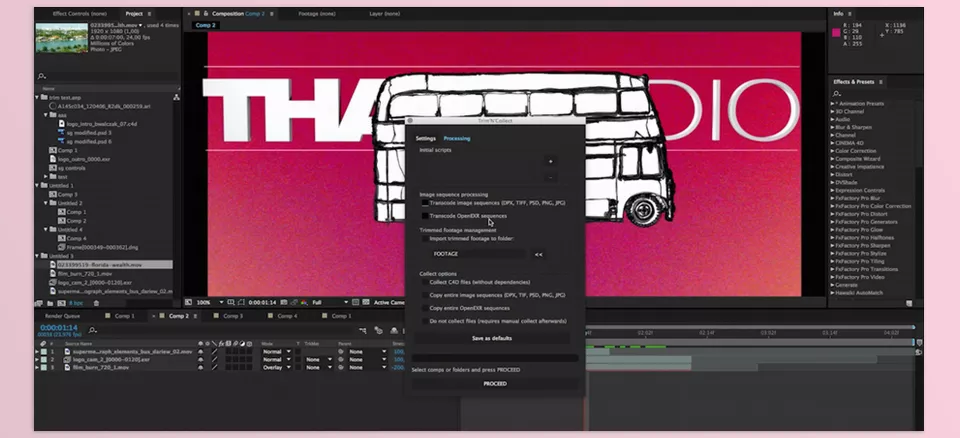Click the always preview icon in viewer footer
This screenshot has width=960, height=438.
point(188,303)
